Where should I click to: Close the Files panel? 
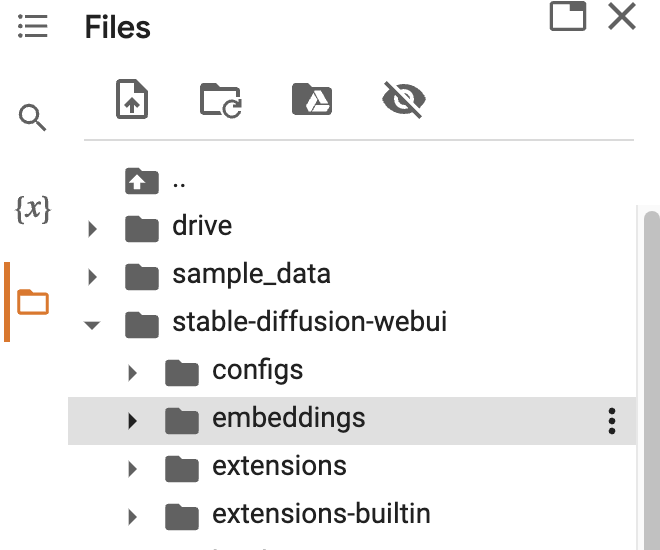tap(622, 17)
